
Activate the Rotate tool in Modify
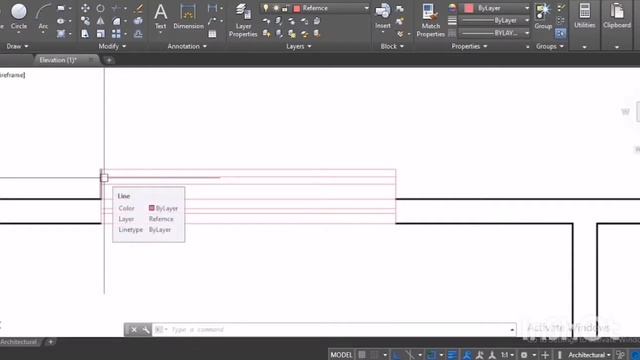100,8
